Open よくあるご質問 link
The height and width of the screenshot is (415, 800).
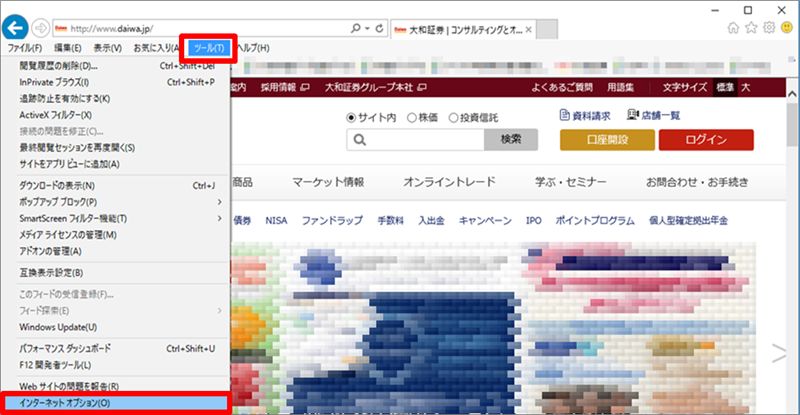562,87
